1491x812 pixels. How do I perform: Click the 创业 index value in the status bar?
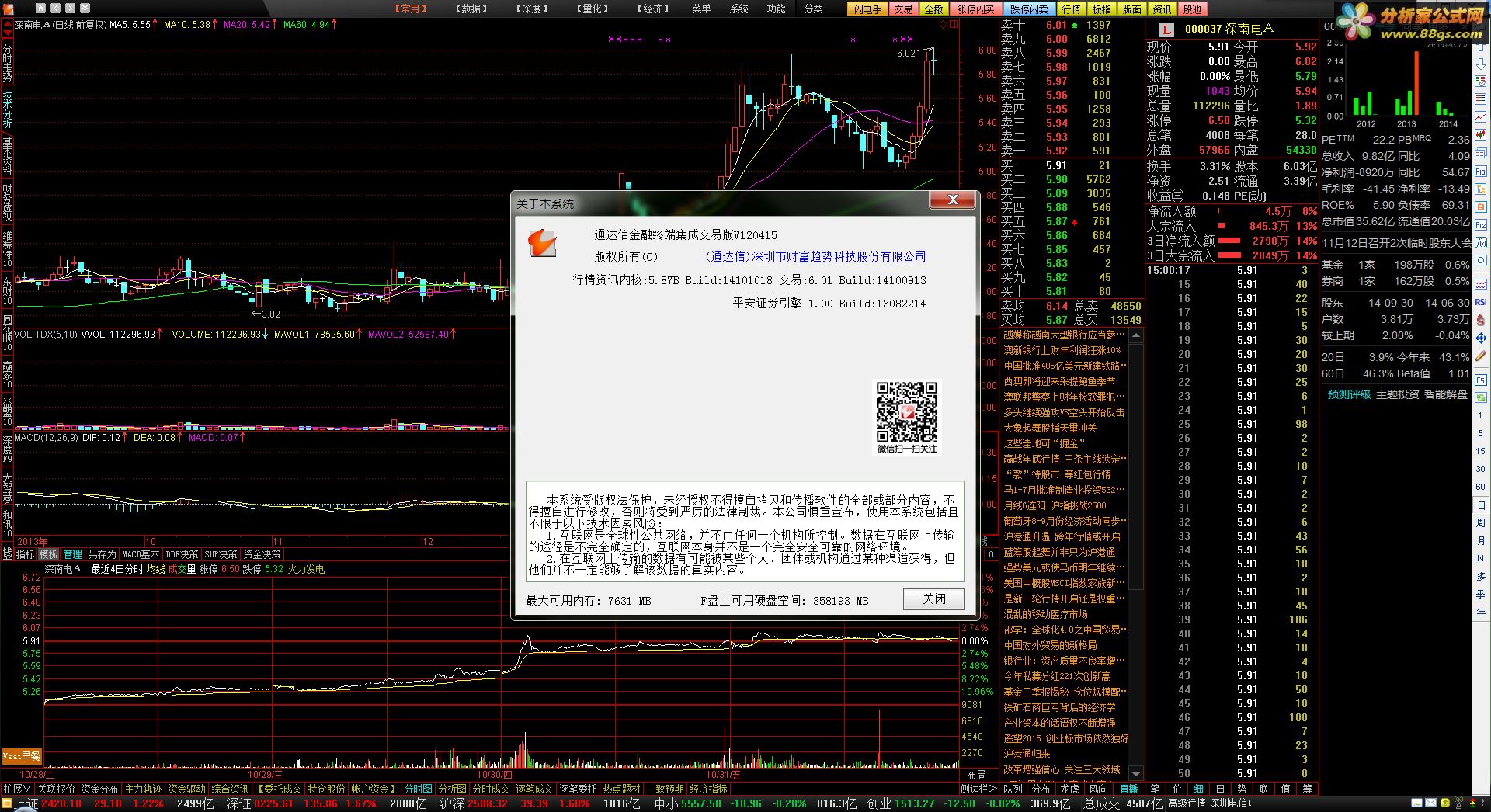(x=914, y=804)
